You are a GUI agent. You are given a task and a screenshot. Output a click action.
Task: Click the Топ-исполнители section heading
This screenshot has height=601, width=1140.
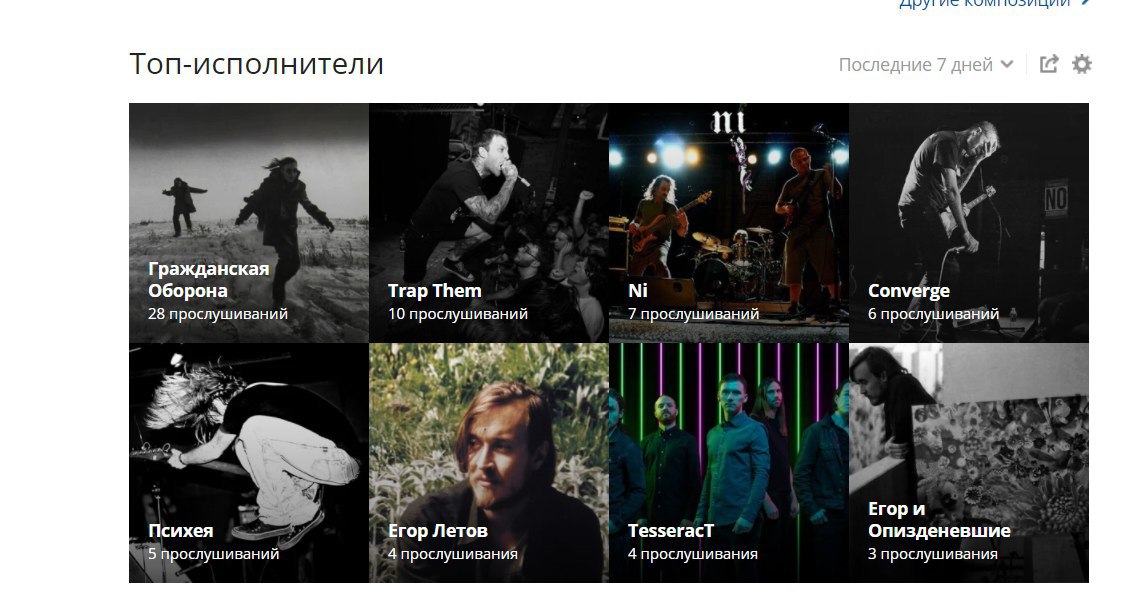pyautogui.click(x=256, y=64)
